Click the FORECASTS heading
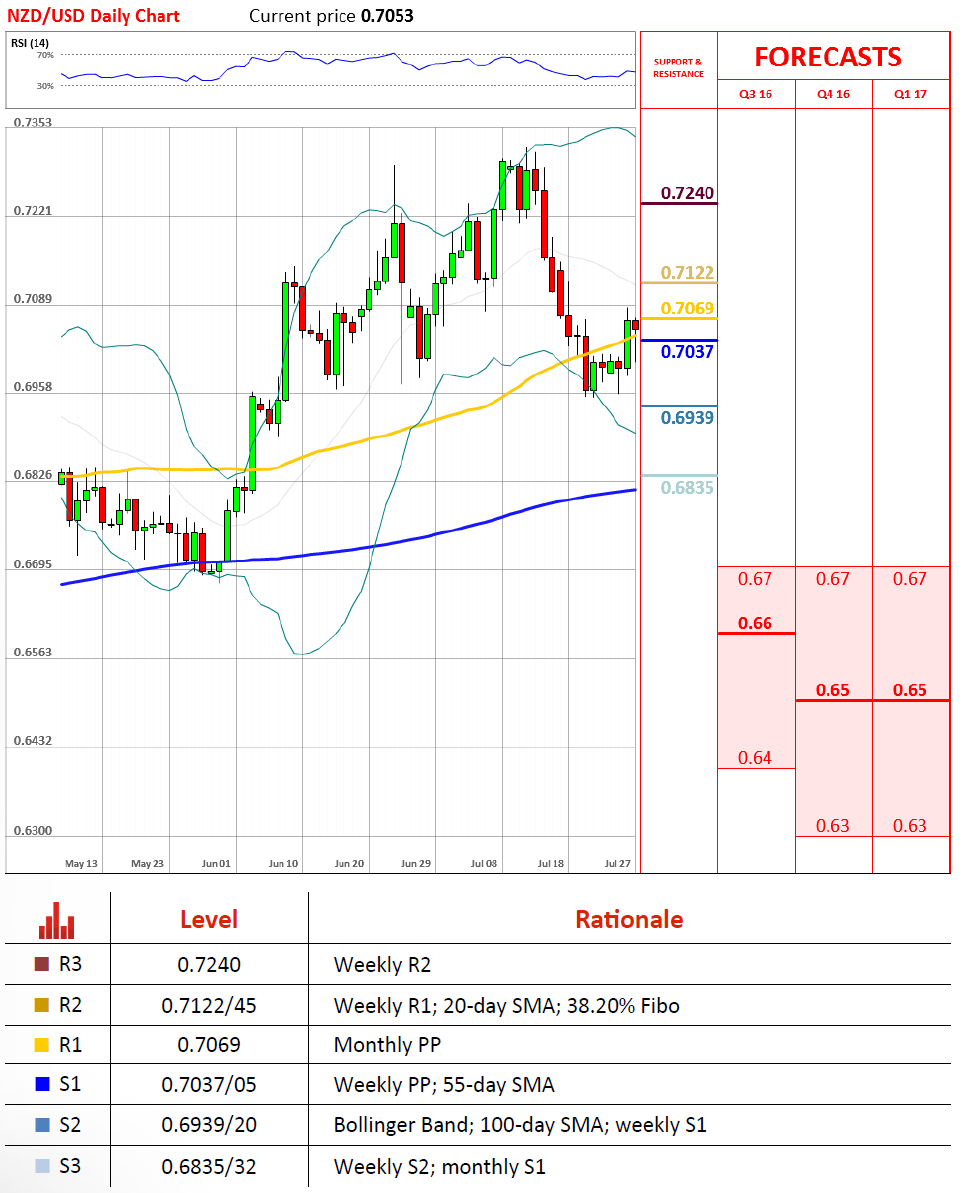 point(828,57)
